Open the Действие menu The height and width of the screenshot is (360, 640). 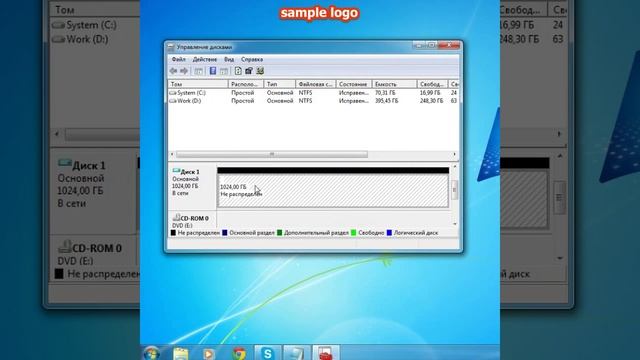pyautogui.click(x=205, y=60)
